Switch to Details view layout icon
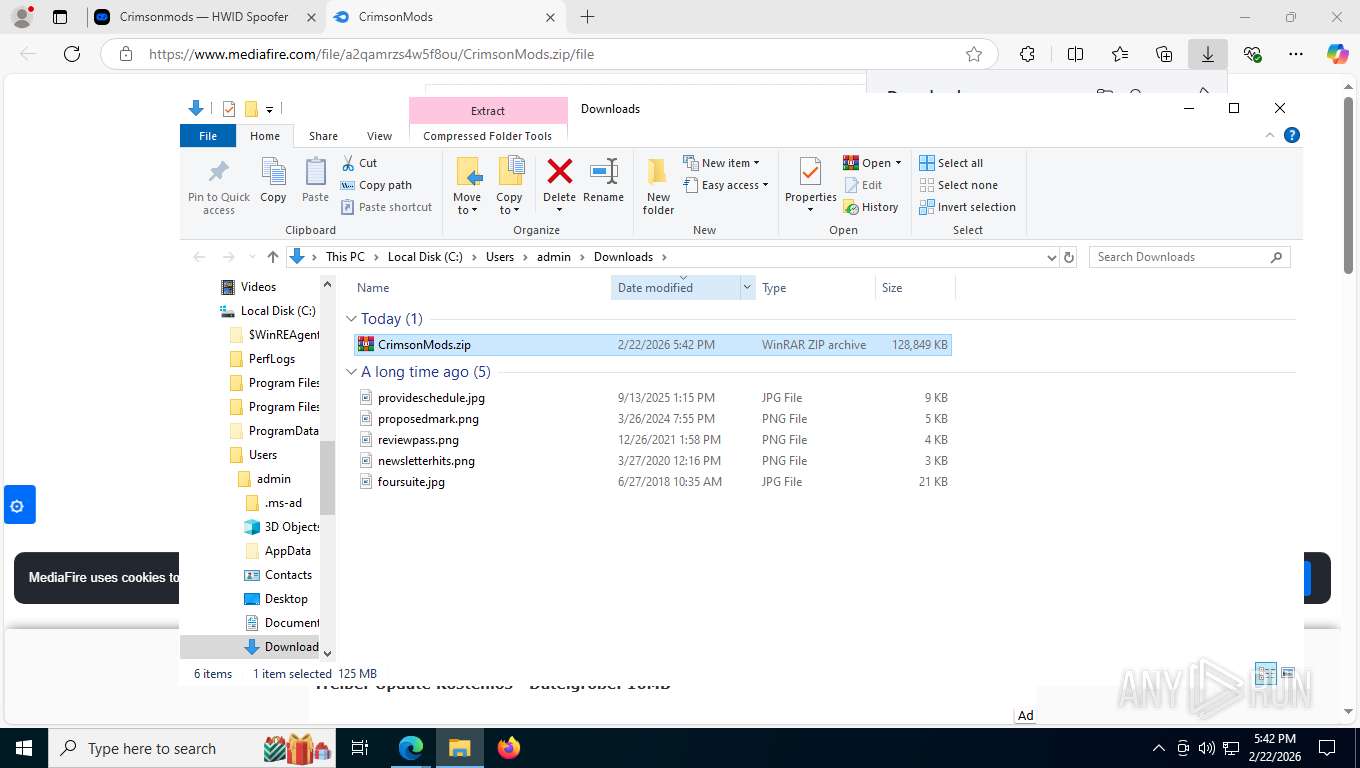This screenshot has height=768, width=1360. click(1266, 673)
